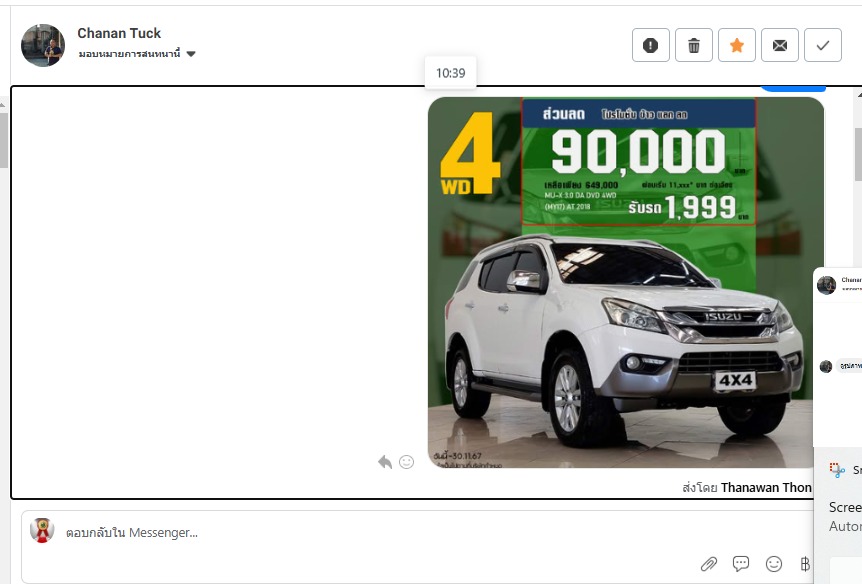Open the assign conversation dropdown arrow
The height and width of the screenshot is (584, 862).
point(191,54)
